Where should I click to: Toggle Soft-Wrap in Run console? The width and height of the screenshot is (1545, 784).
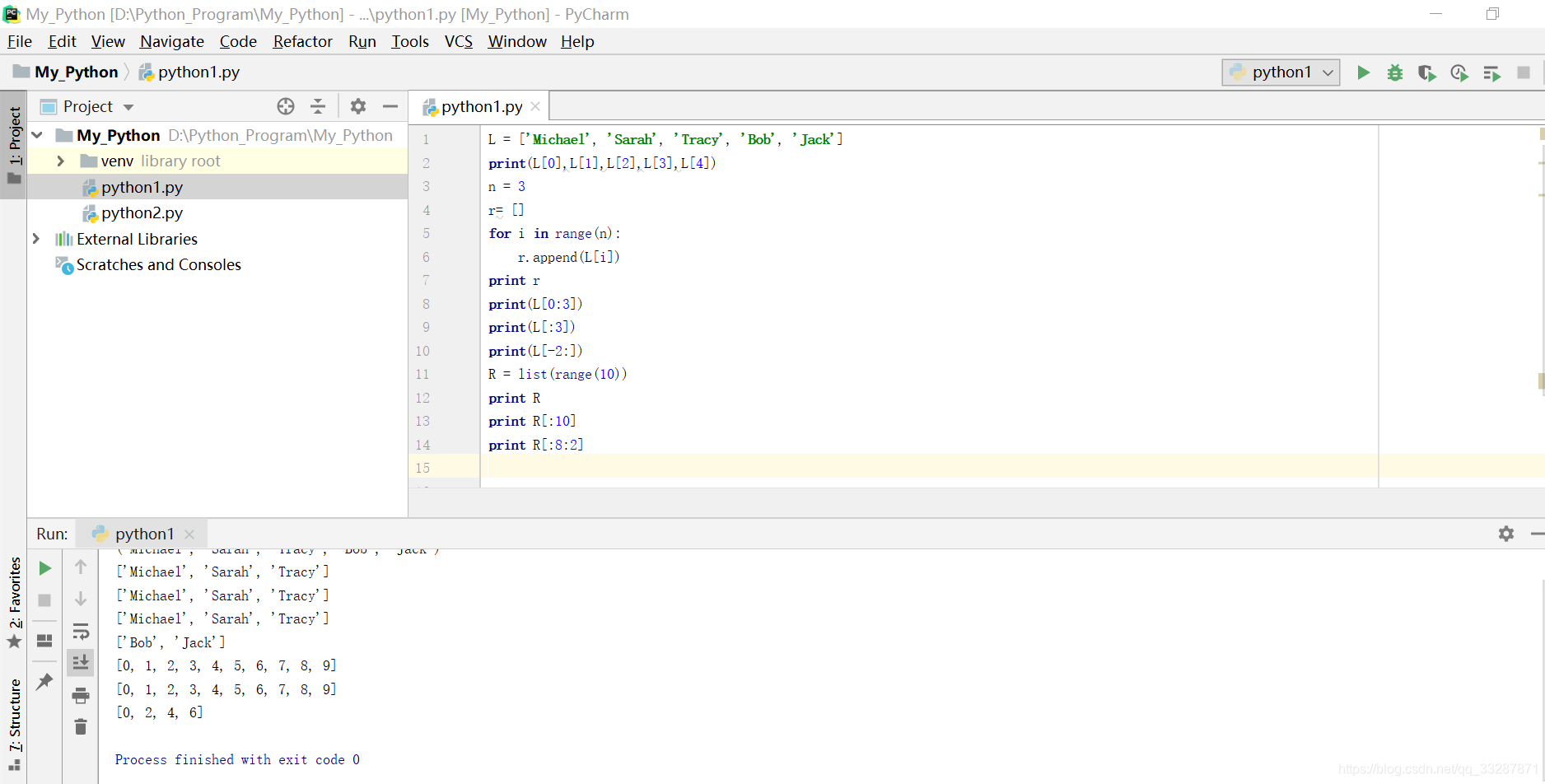point(81,632)
